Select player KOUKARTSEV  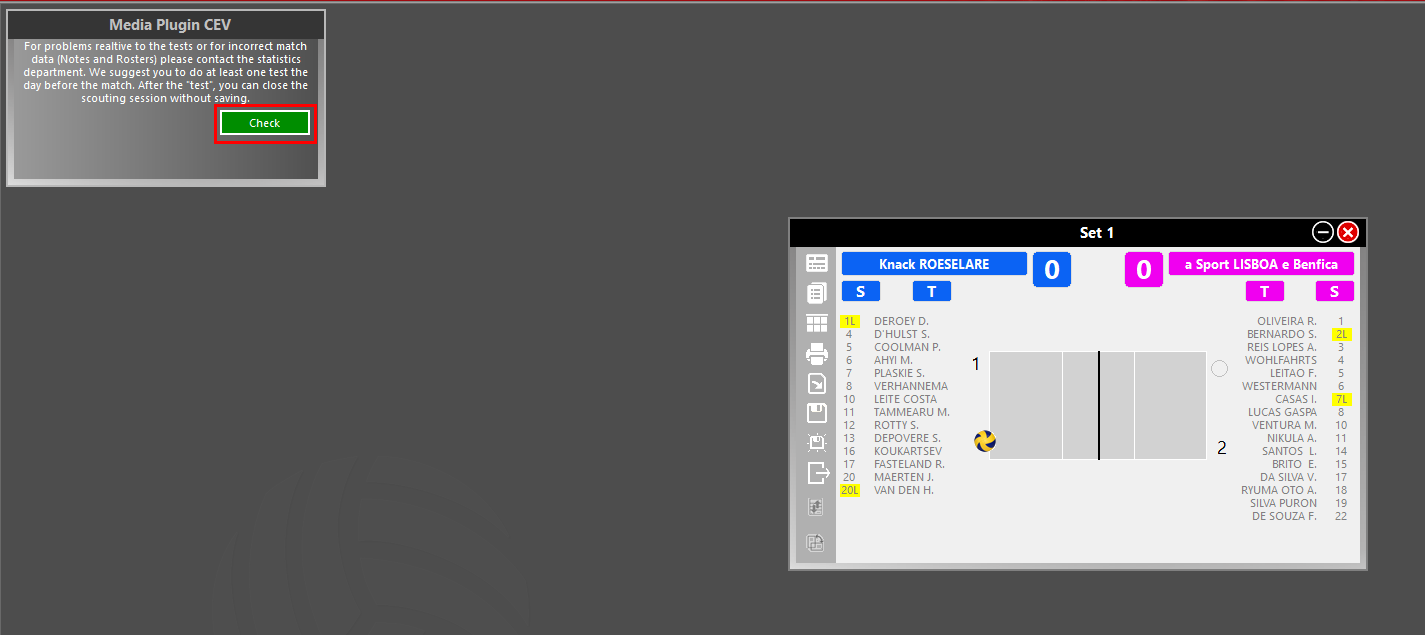click(908, 451)
